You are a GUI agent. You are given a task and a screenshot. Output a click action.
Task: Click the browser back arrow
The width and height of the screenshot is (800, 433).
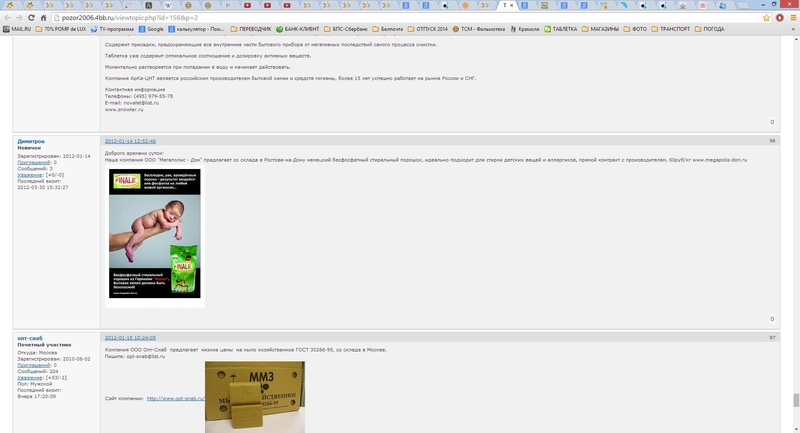[7, 18]
